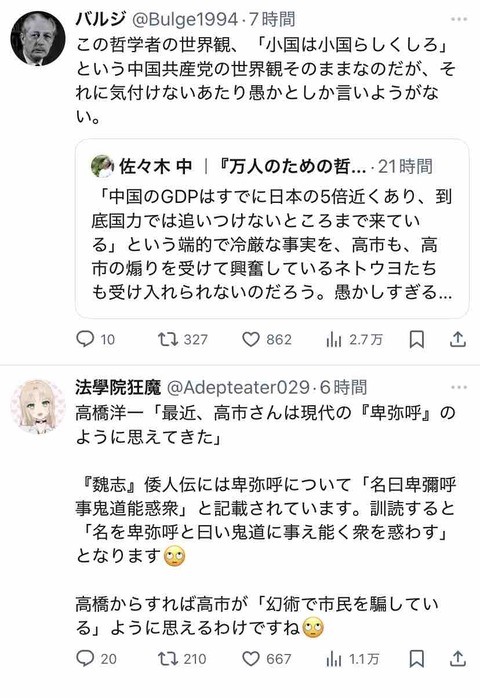Bookmark the バルジ tweet
This screenshot has width=480, height=698.
(x=417, y=340)
